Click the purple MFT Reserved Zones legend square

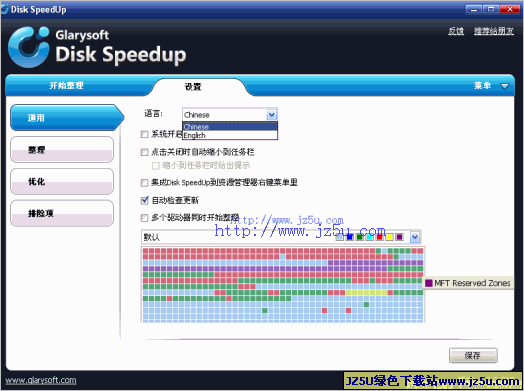(429, 283)
